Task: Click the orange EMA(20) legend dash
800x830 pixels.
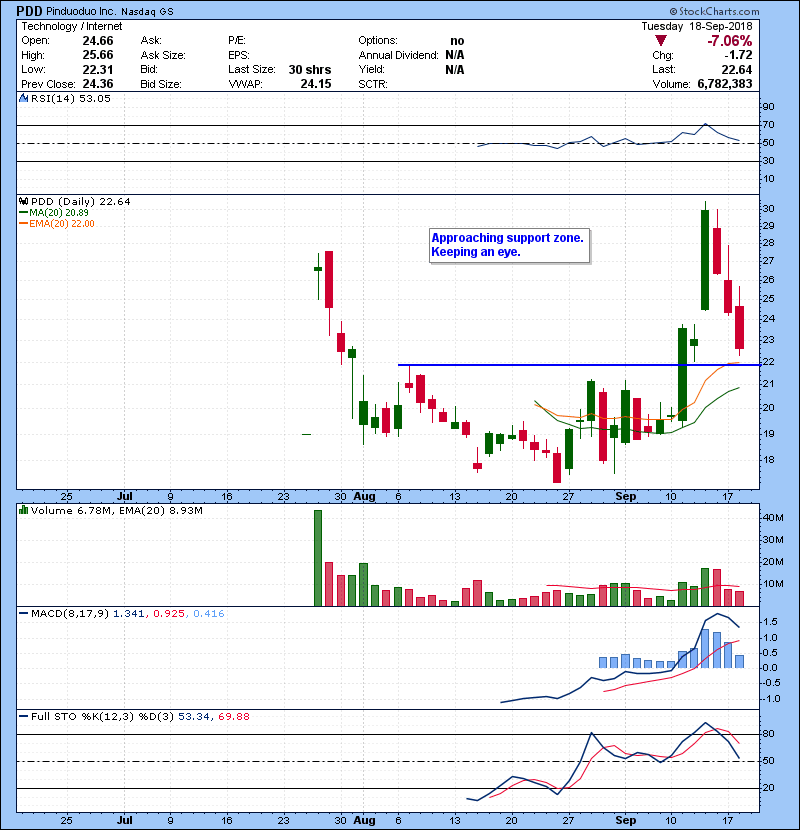Action: pyautogui.click(x=23, y=224)
